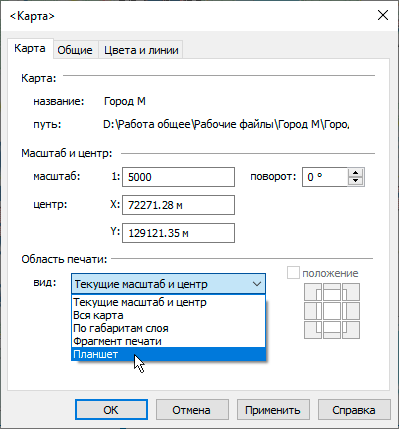Choose 'Фрагмент печати' option
The image size is (399, 429).
pyautogui.click(x=168, y=341)
